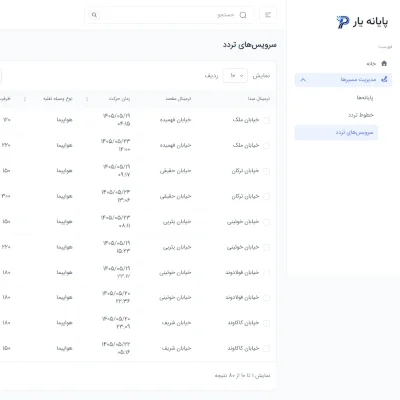Collapse the مدیریت مسیرها menu chevron
This screenshot has height=400, width=400.
click(x=303, y=80)
